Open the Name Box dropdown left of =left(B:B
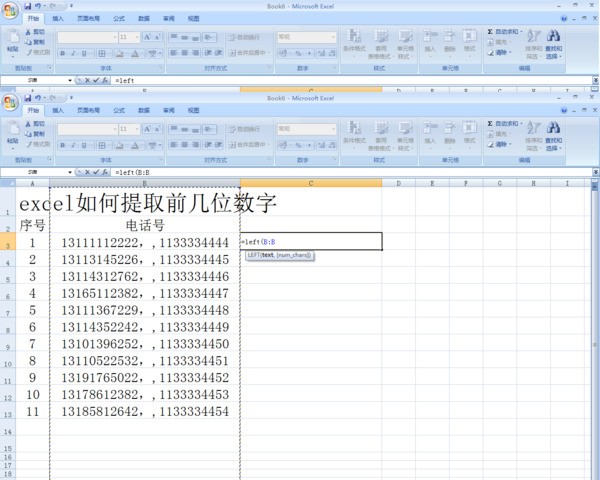Screen dimensions: 600x480 [x=69, y=172]
